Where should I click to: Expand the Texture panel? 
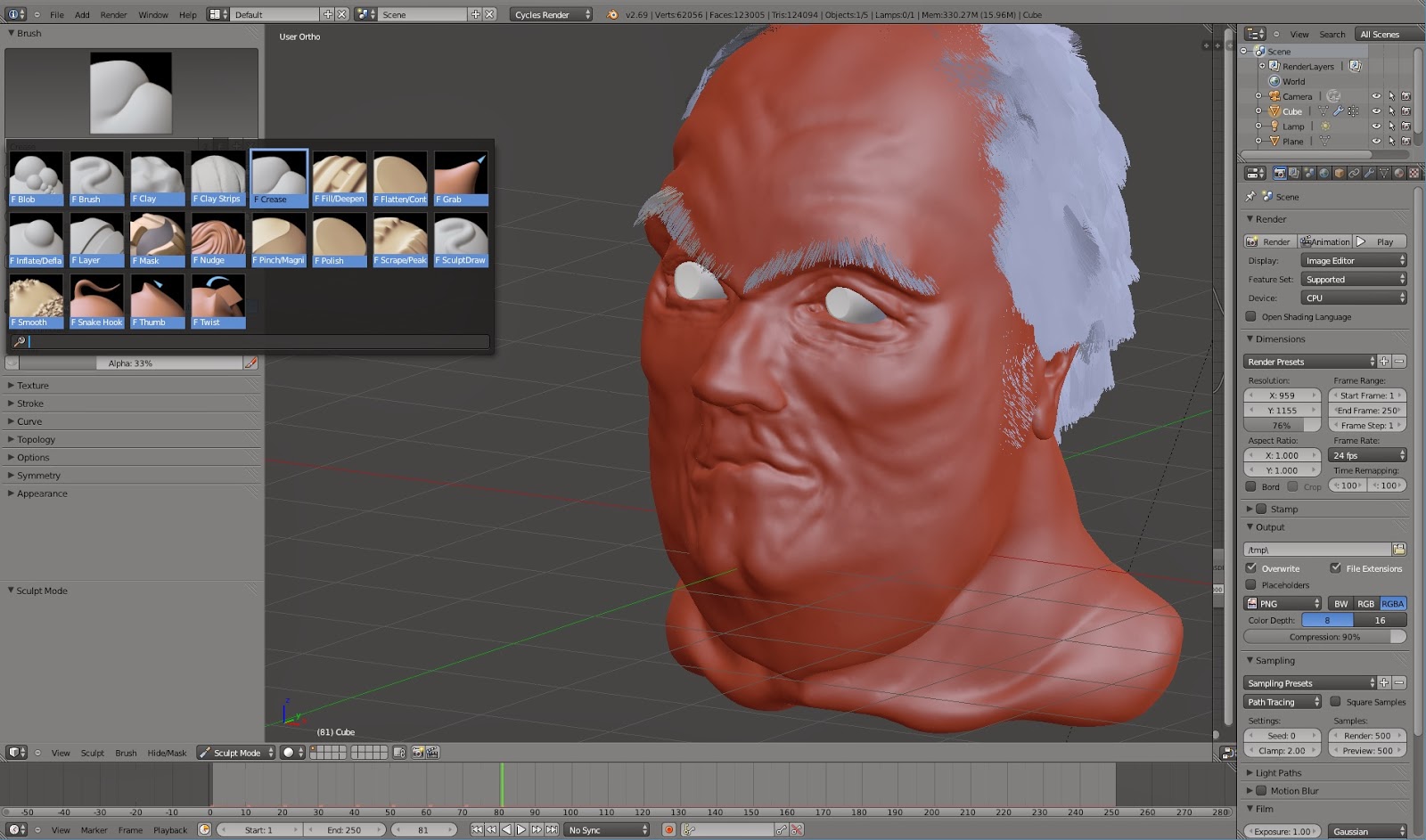pyautogui.click(x=33, y=386)
